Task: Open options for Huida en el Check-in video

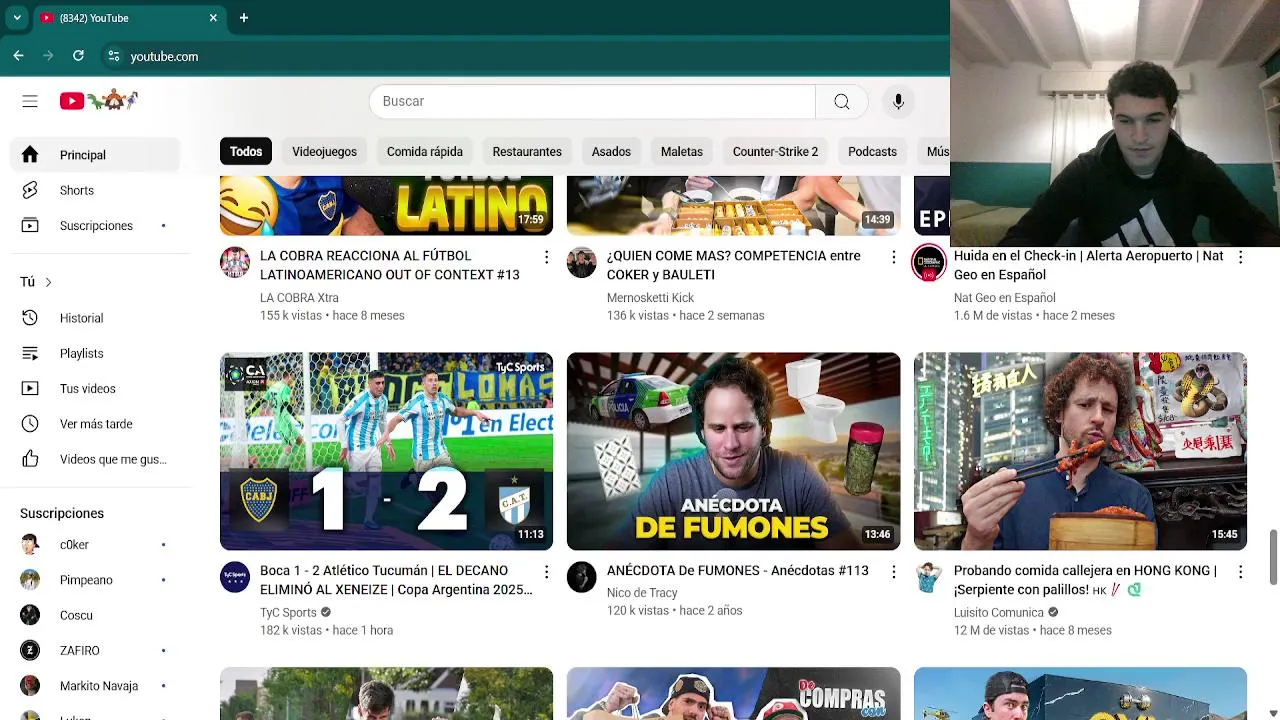Action: coord(1240,257)
